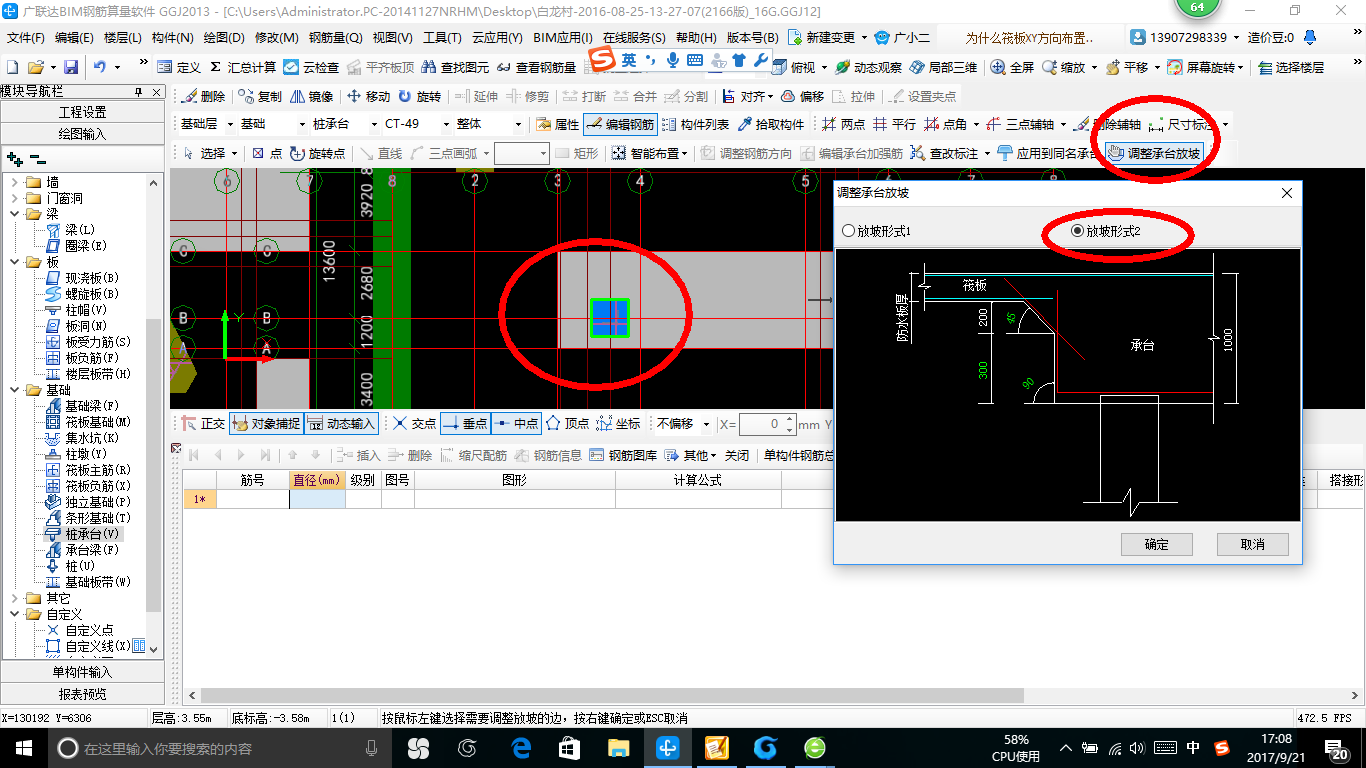Toggle 对象捕捉 object snap

point(265,424)
